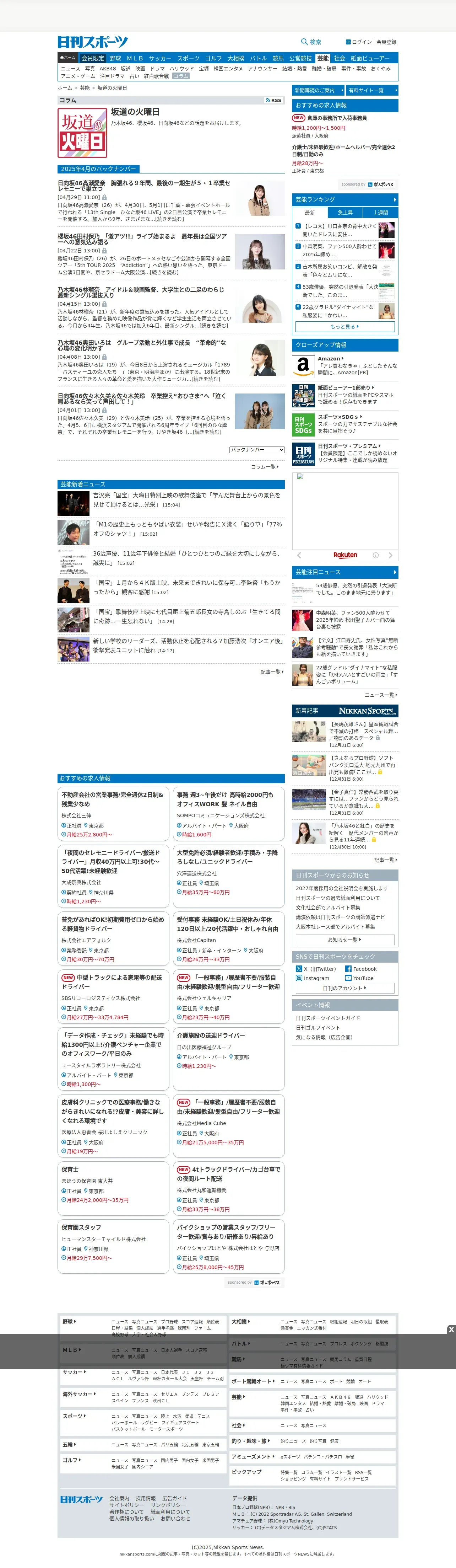Click 日刊ゴルフイベント link
The height and width of the screenshot is (1568, 456).
click(318, 1027)
